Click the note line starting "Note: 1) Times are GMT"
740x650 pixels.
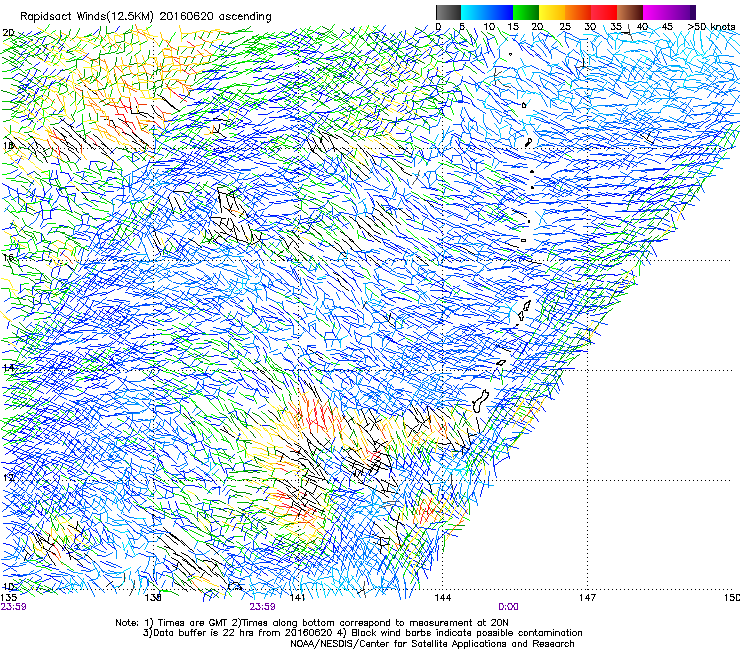312,623
